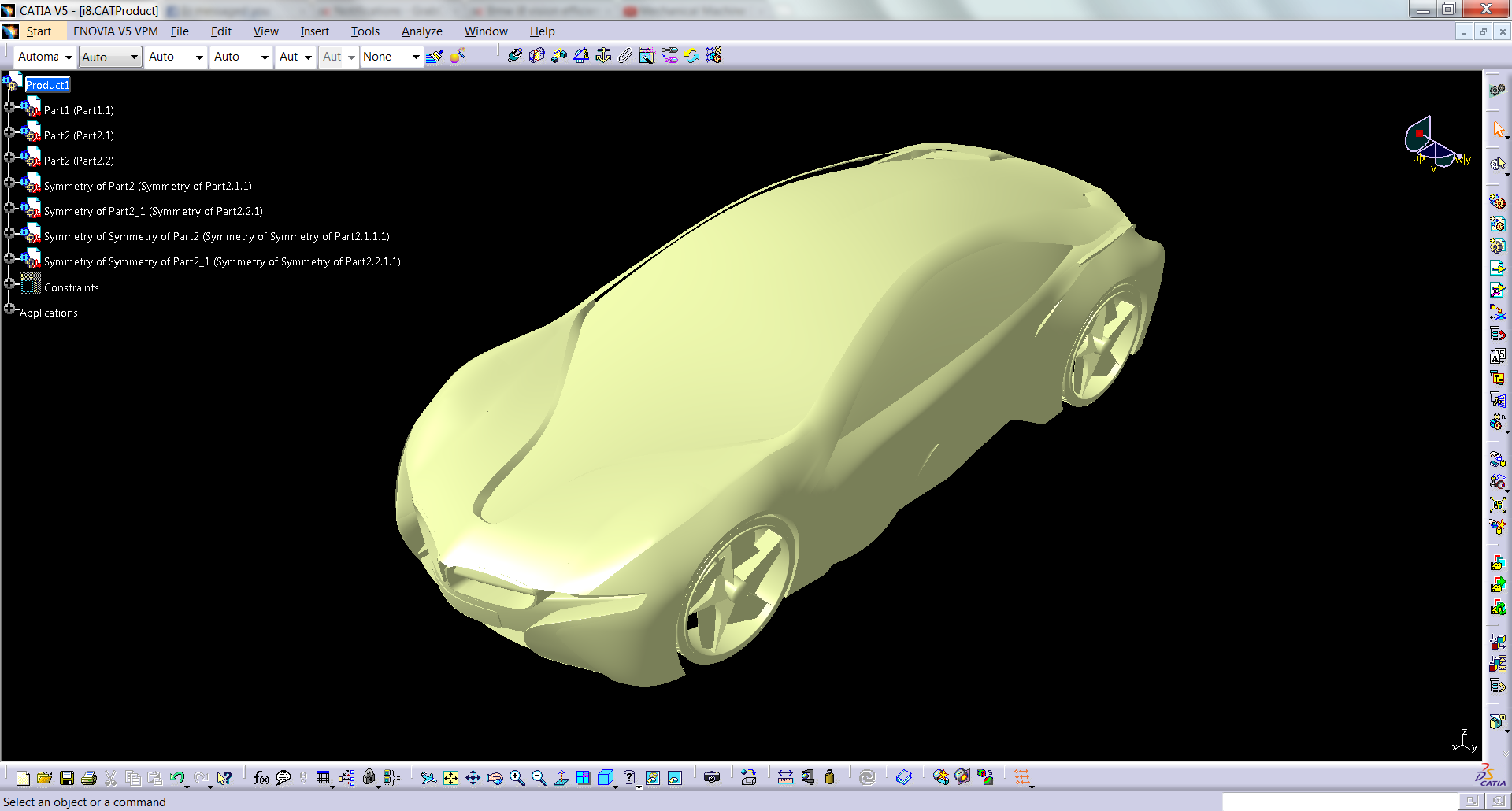The height and width of the screenshot is (811, 1512).
Task: Open the ENOVIA V5 VPM menu
Action: click(116, 31)
